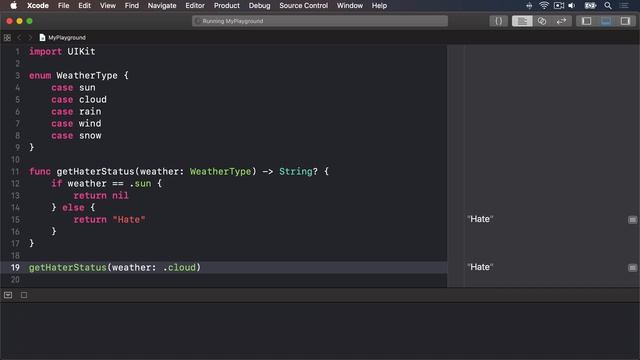Click the String? return type
The height and width of the screenshot is (360, 640).
(298, 171)
